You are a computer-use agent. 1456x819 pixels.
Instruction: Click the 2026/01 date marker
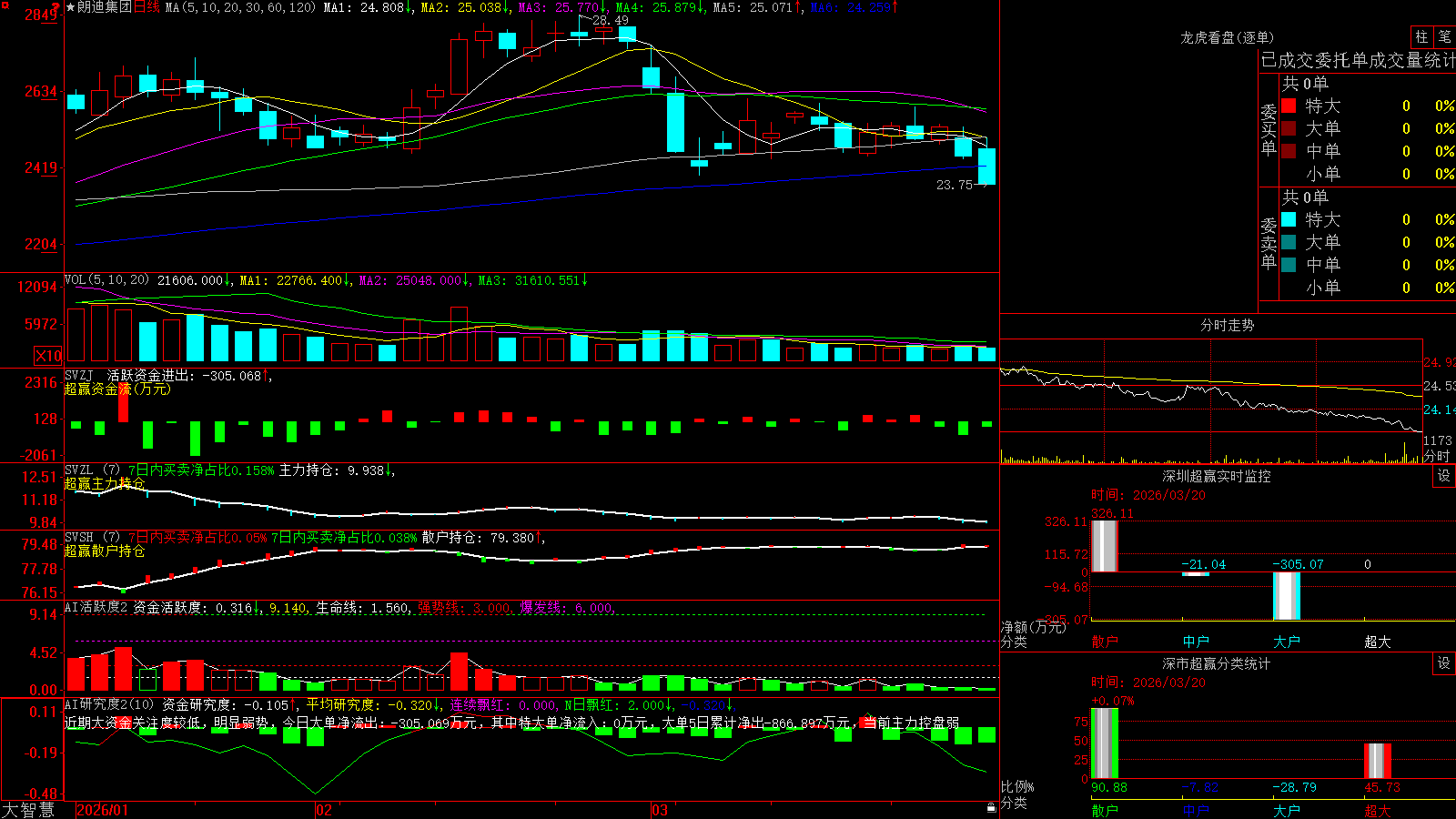(103, 810)
